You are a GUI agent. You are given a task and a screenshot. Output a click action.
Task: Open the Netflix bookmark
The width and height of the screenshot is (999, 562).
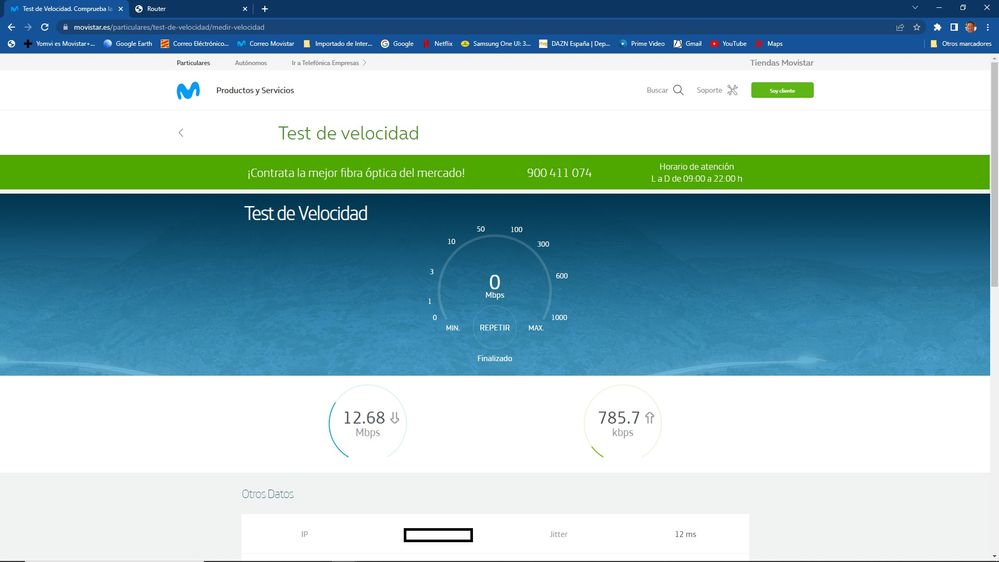click(x=436, y=44)
